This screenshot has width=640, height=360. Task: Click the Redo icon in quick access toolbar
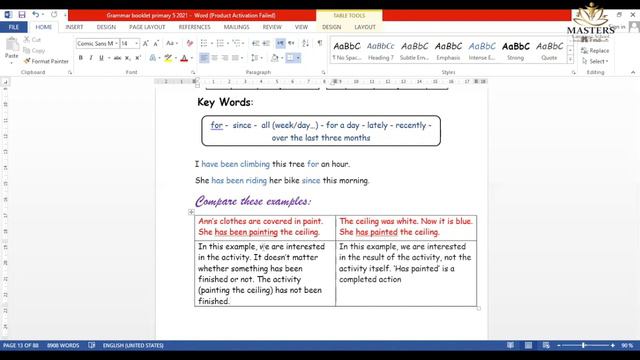click(x=54, y=15)
